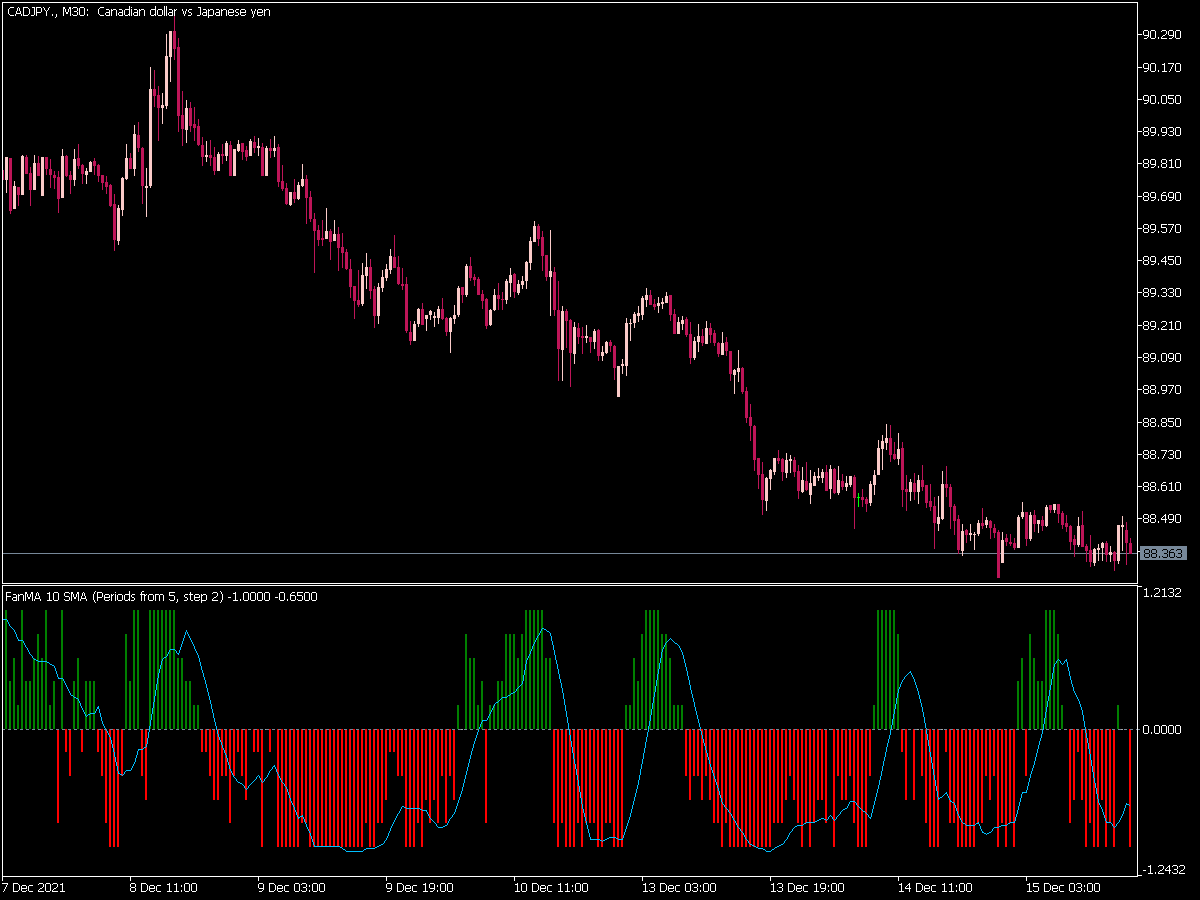
Task: Select the 13 Dec 19:00 time label
Action: pyautogui.click(x=805, y=888)
